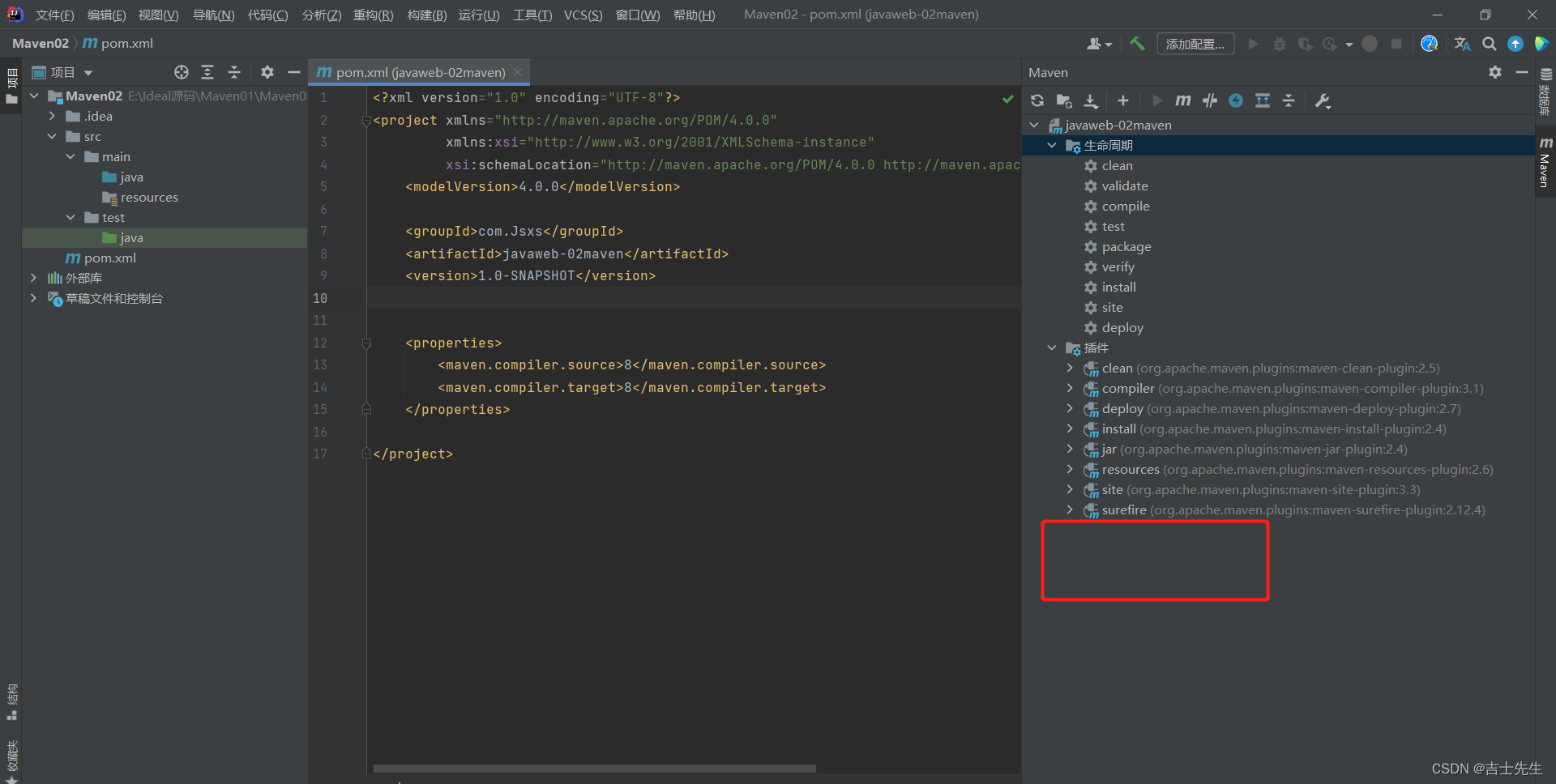Select opened file locate target icon

pos(182,72)
